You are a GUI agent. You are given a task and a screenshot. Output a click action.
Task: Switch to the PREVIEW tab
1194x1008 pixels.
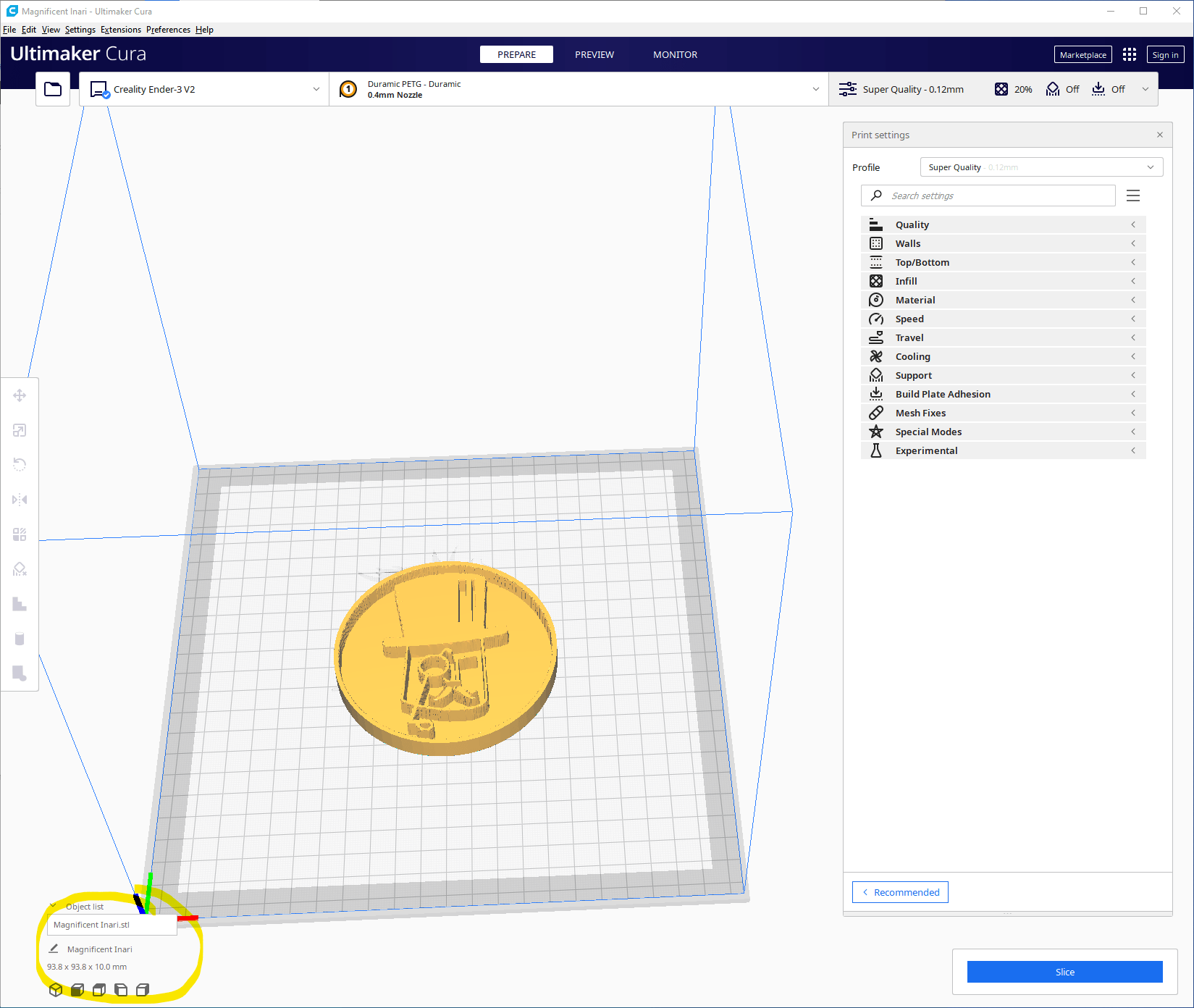coord(594,55)
